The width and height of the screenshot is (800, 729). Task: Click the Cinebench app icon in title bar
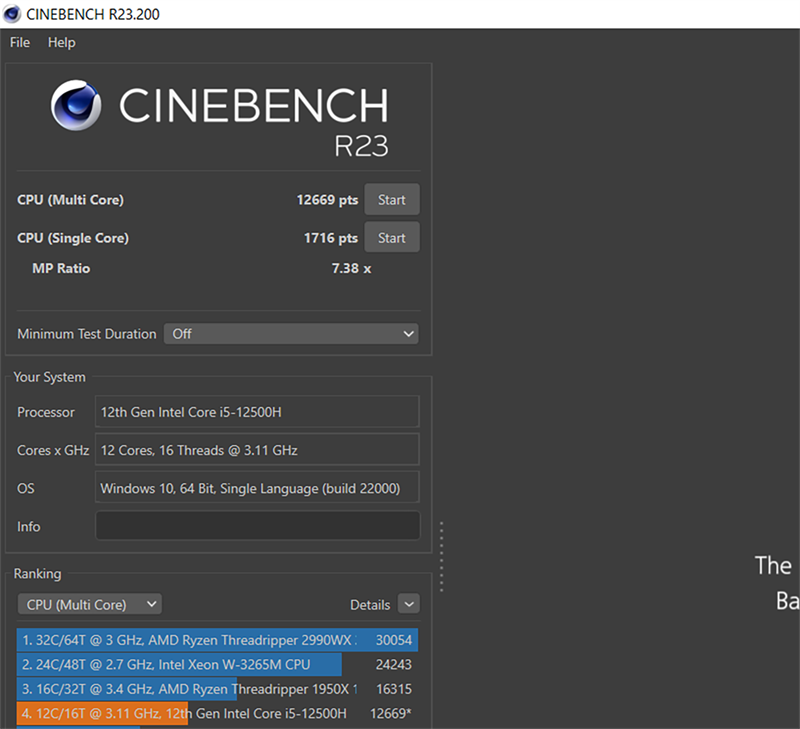click(12, 14)
